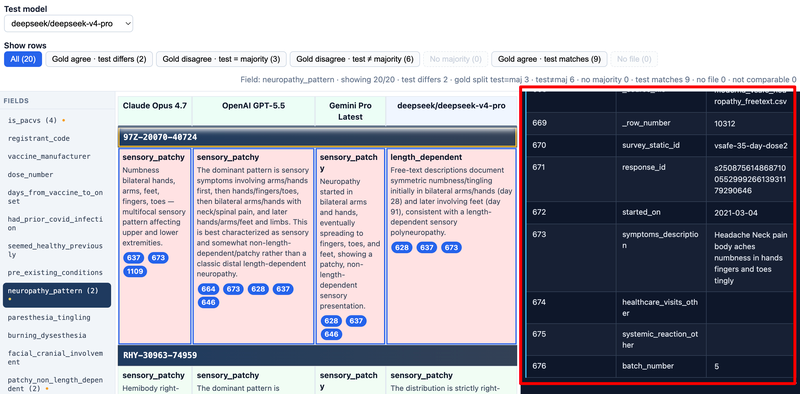Click citation chip 628 in Gemini cell
Image resolution: width=800 pixels, height=394 pixels.
coord(331,321)
